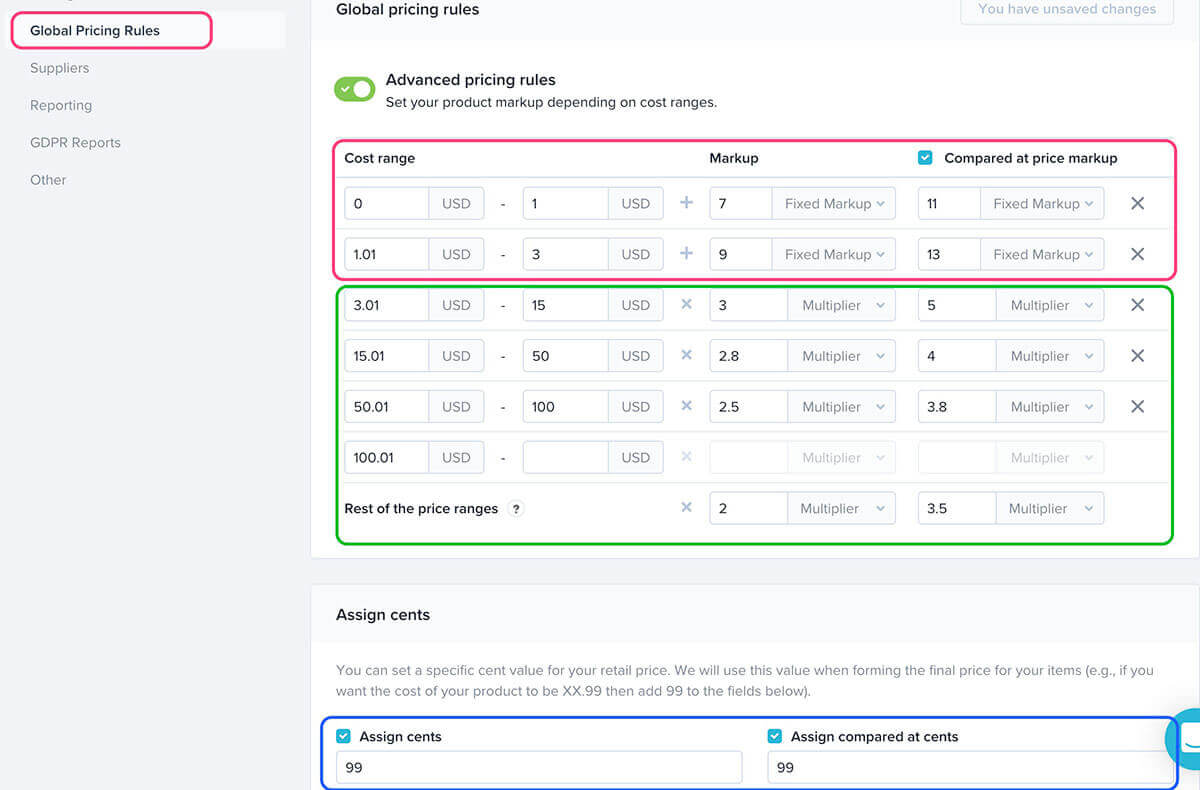Remove the 0–1 USD cost range row
The height and width of the screenshot is (790, 1200).
click(x=1137, y=203)
